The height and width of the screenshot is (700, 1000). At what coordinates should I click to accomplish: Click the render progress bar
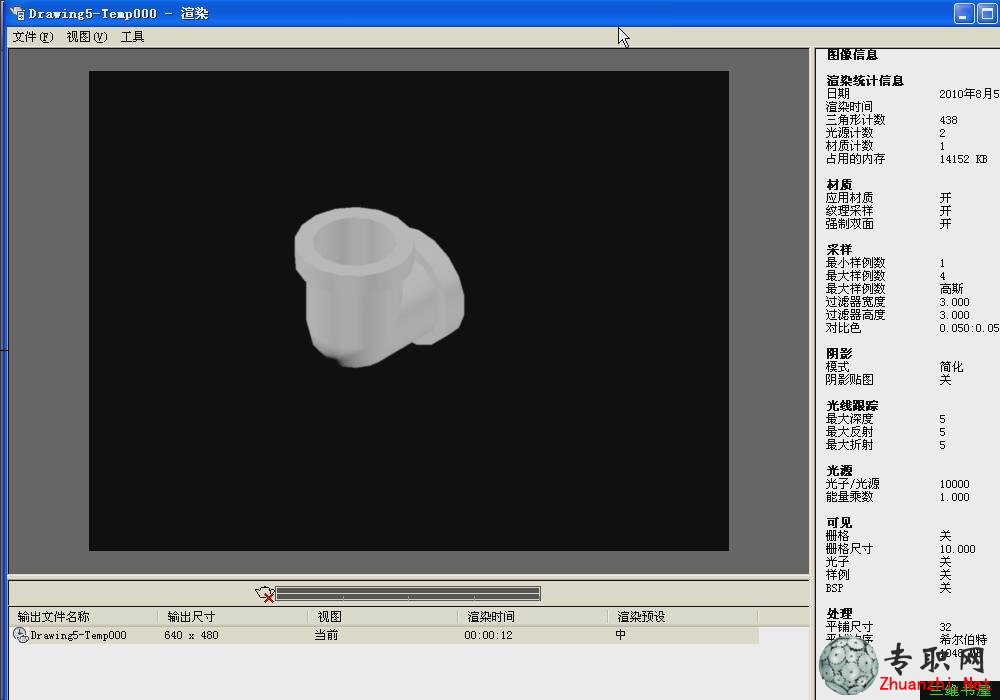point(408,594)
